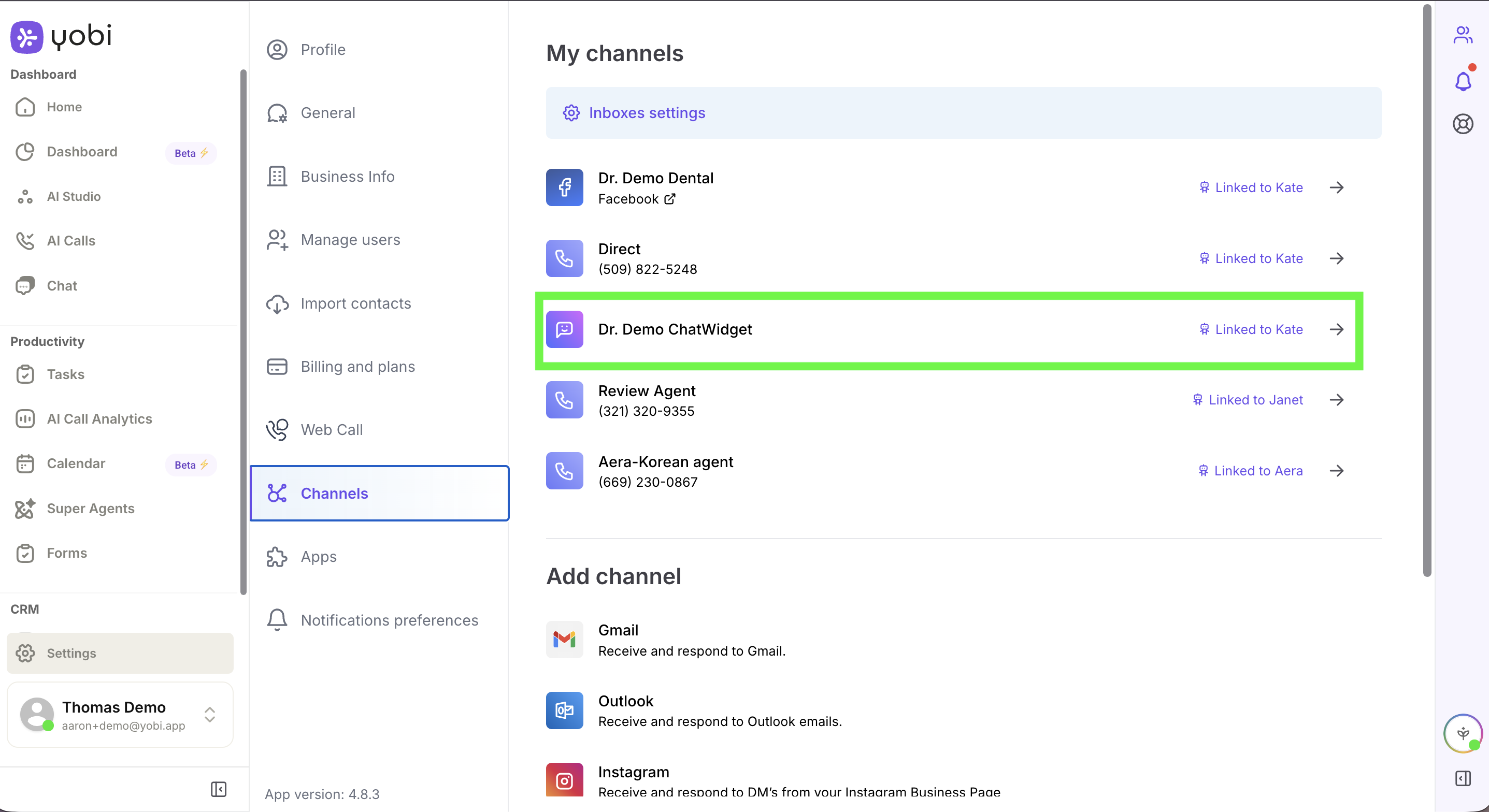Open Aera-Korean agent channel arrow

(x=1336, y=471)
